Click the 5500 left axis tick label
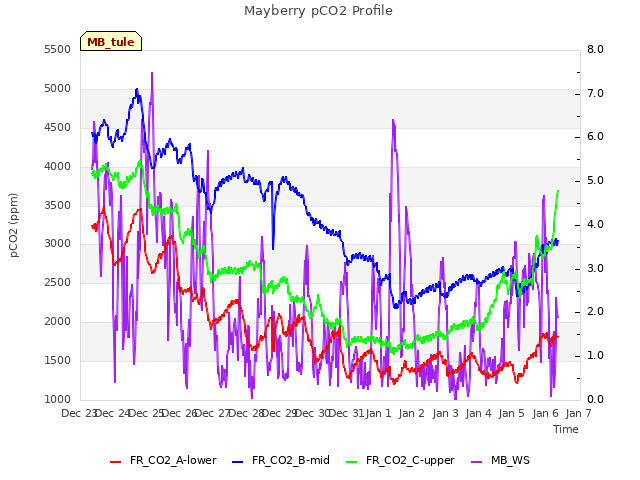Viewport: 640px width, 480px height. coord(58,49)
